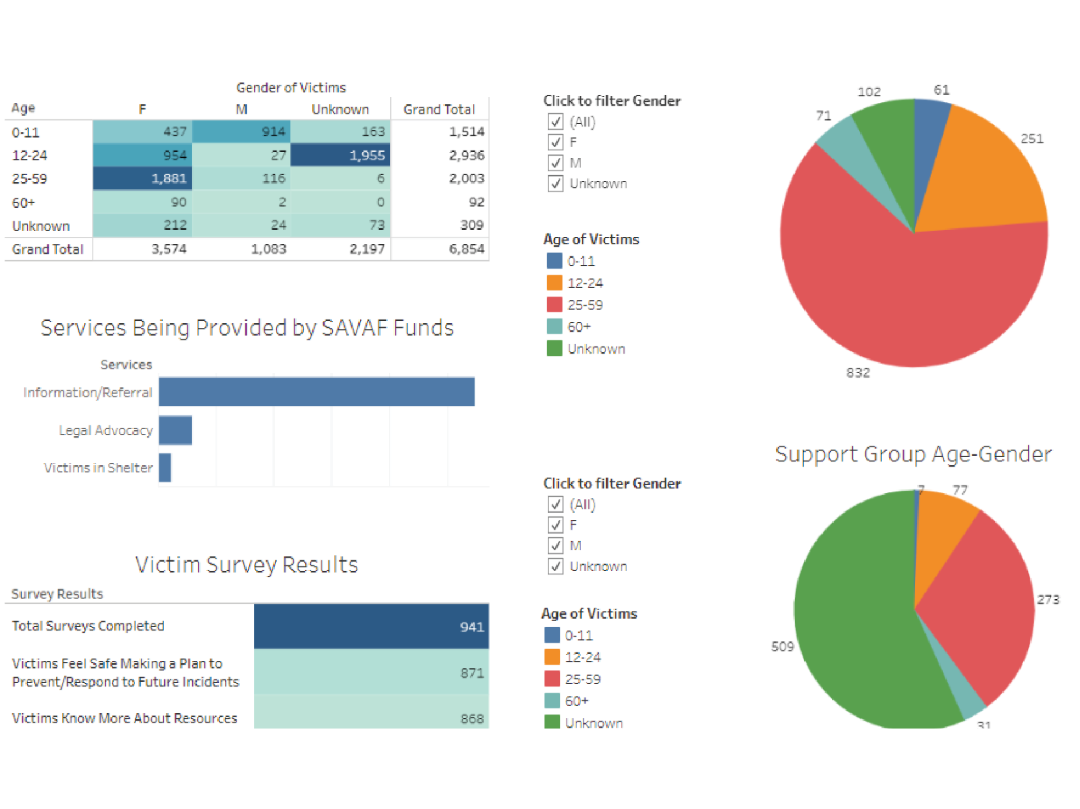Select the 0-11 blue legend swatch
The image size is (1080, 809).
pyautogui.click(x=555, y=261)
